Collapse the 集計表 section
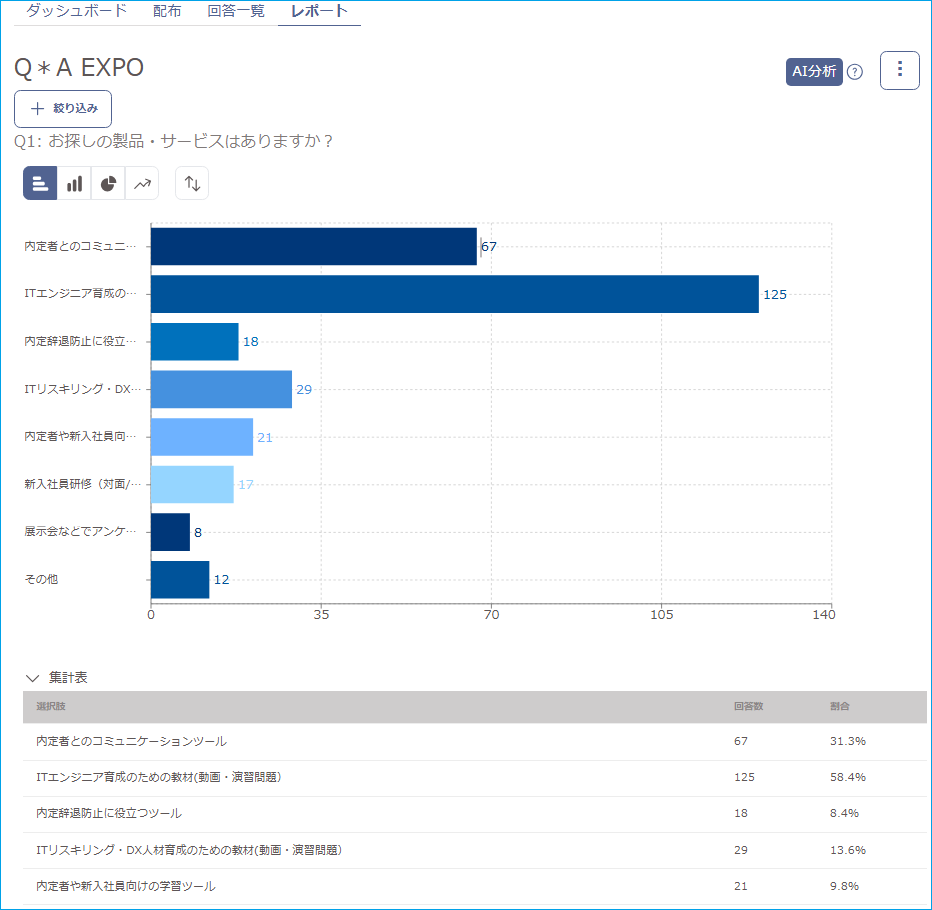 pyautogui.click(x=33, y=678)
